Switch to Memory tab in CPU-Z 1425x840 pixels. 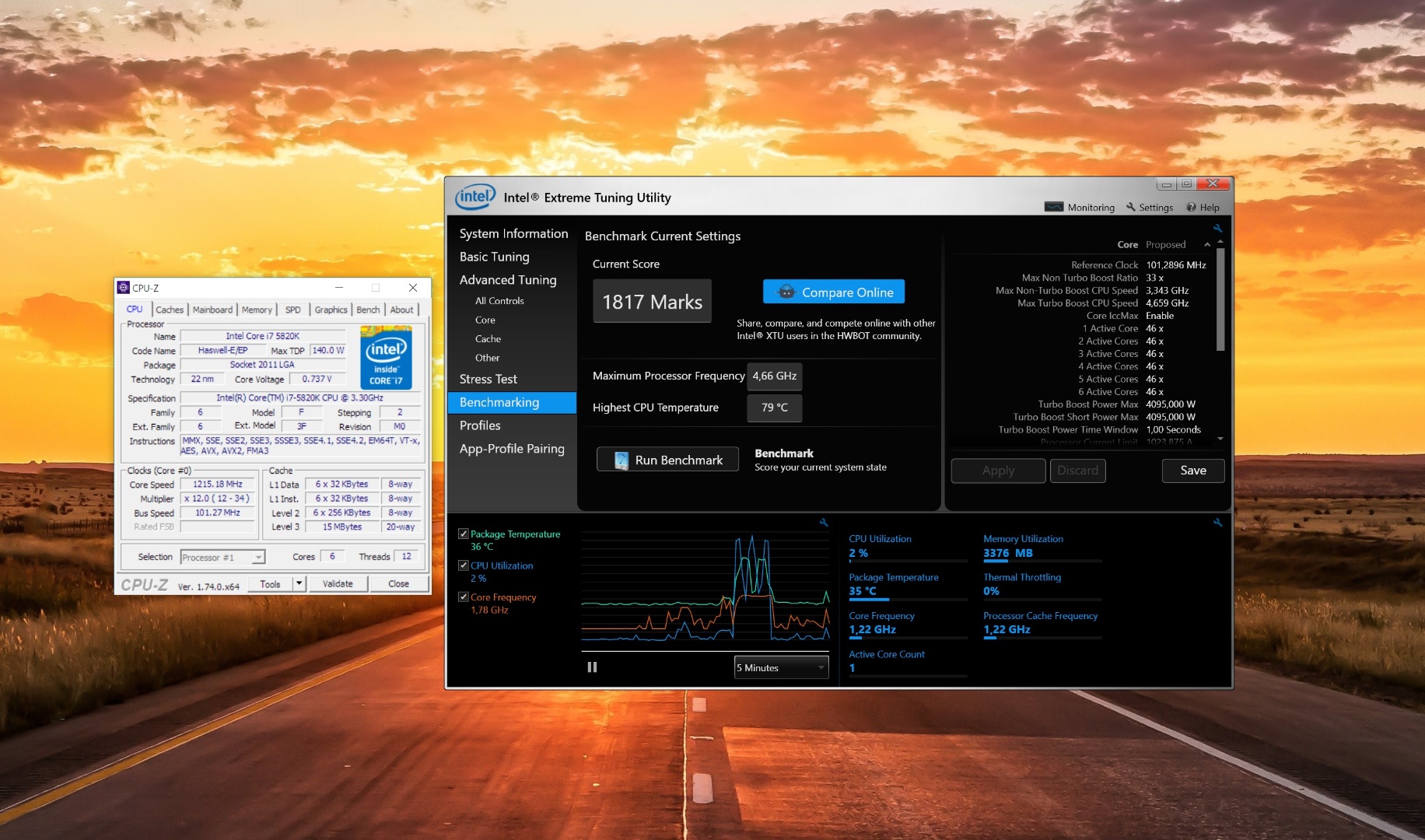pos(257,310)
